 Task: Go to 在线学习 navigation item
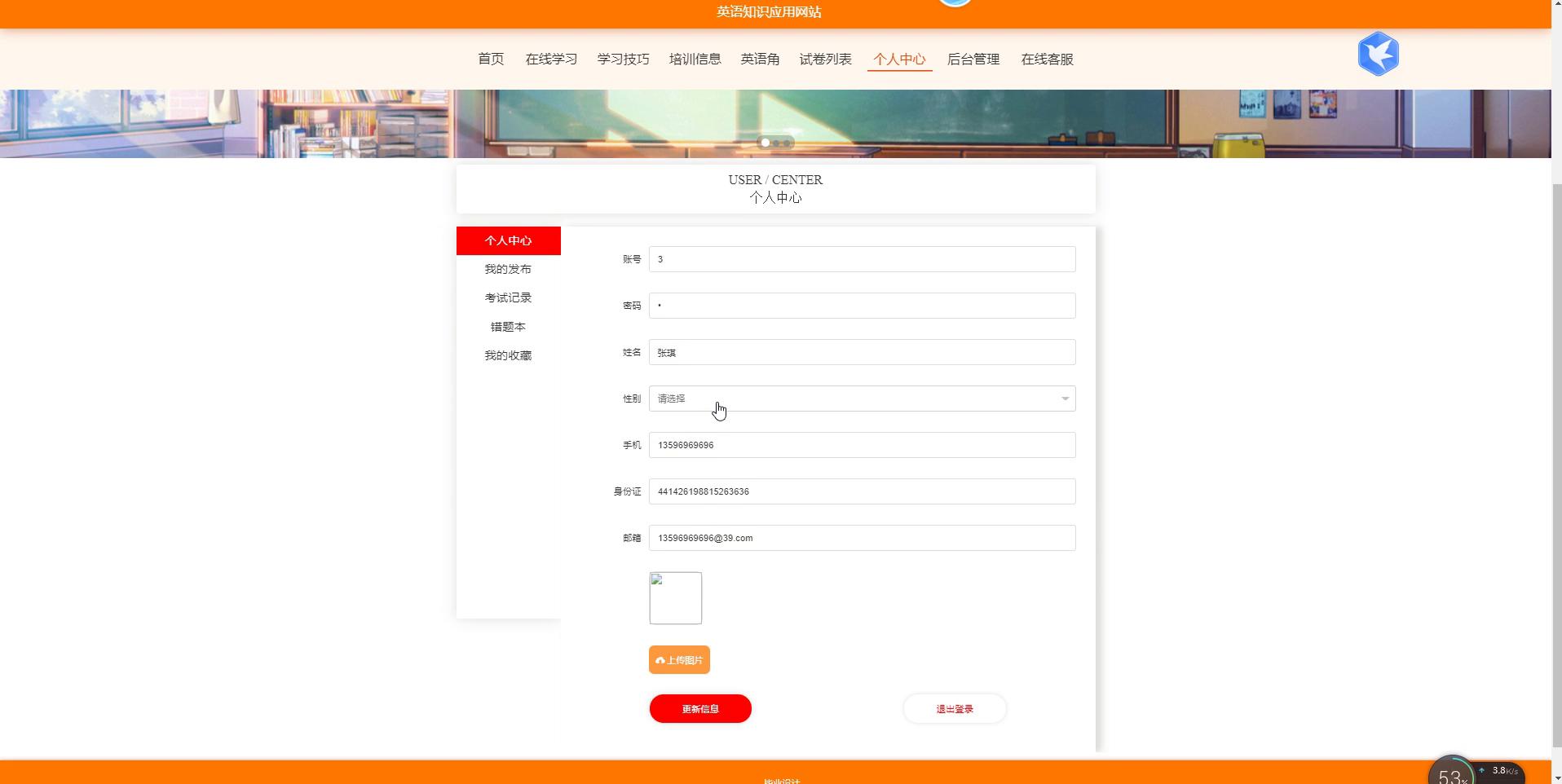[x=551, y=59]
